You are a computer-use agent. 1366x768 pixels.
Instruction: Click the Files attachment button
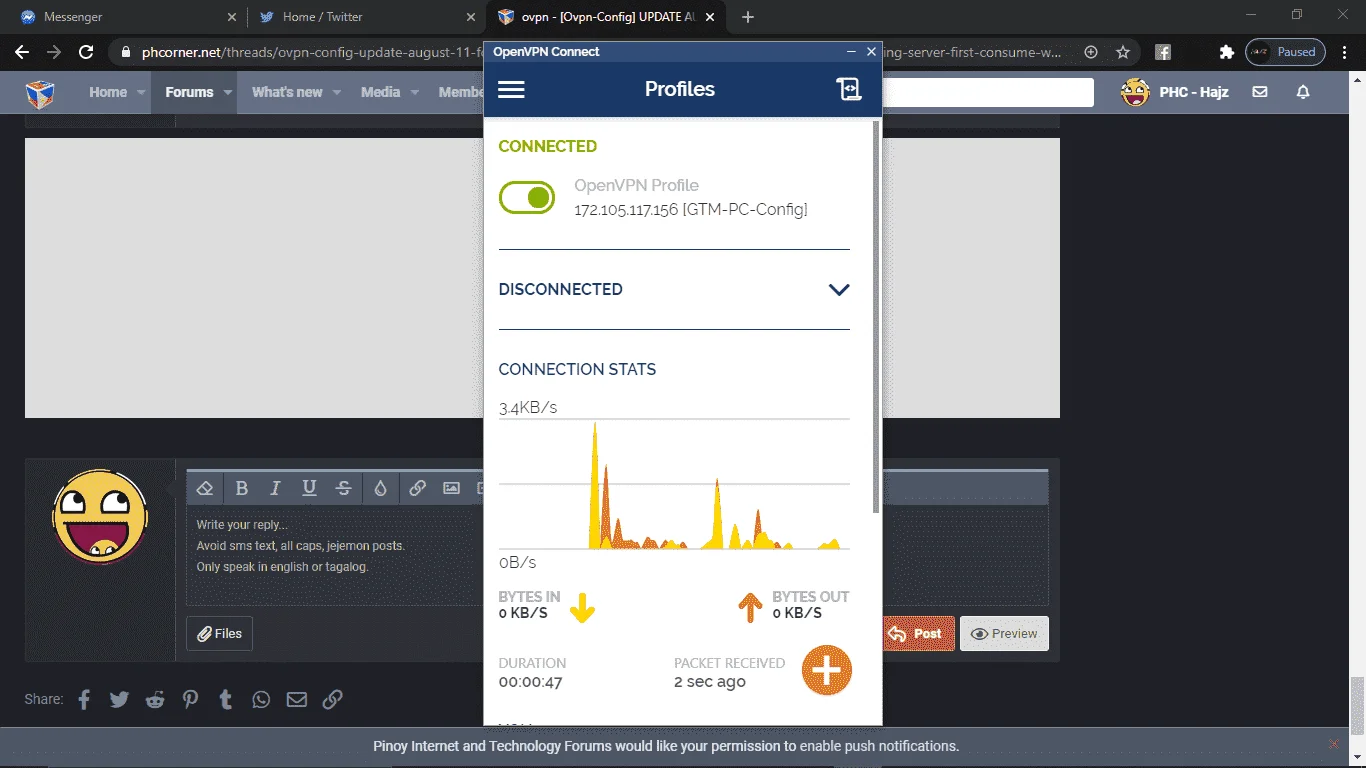coord(219,634)
